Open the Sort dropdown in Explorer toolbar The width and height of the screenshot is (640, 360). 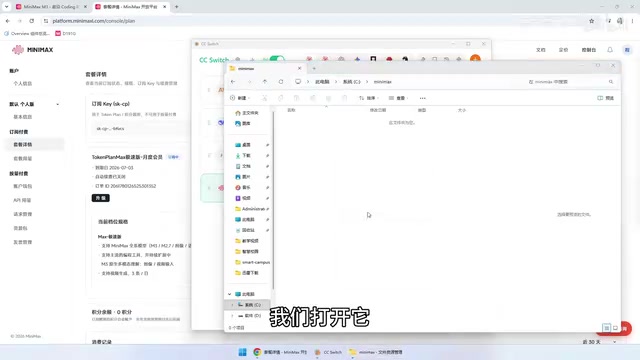pos(369,98)
